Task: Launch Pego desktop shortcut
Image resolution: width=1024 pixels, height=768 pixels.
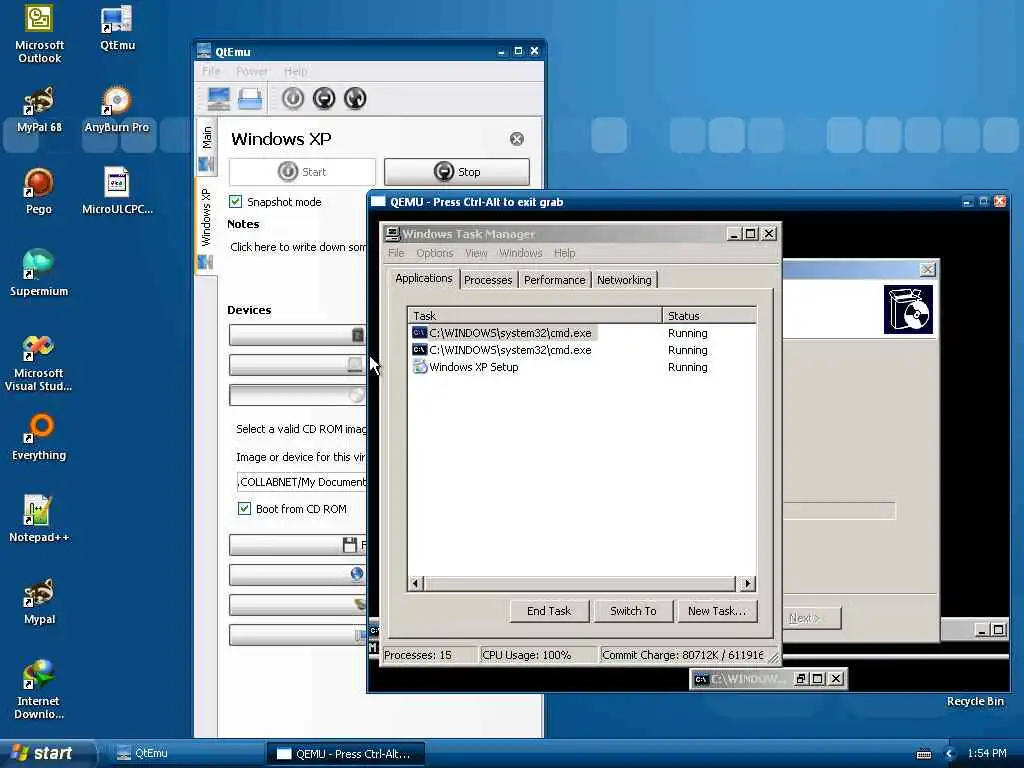Action: coord(39,191)
